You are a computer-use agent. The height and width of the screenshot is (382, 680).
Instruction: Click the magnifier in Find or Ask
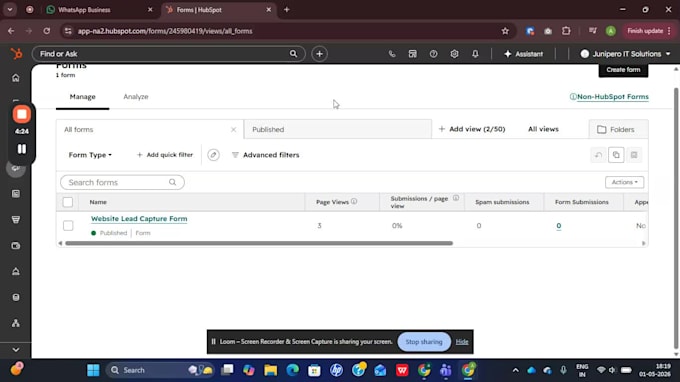[x=294, y=54]
